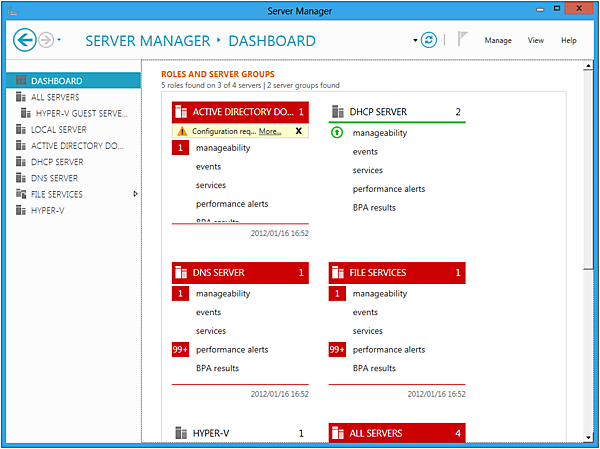
Task: Open the navigation history dropdown arrow
Action: coord(61,41)
